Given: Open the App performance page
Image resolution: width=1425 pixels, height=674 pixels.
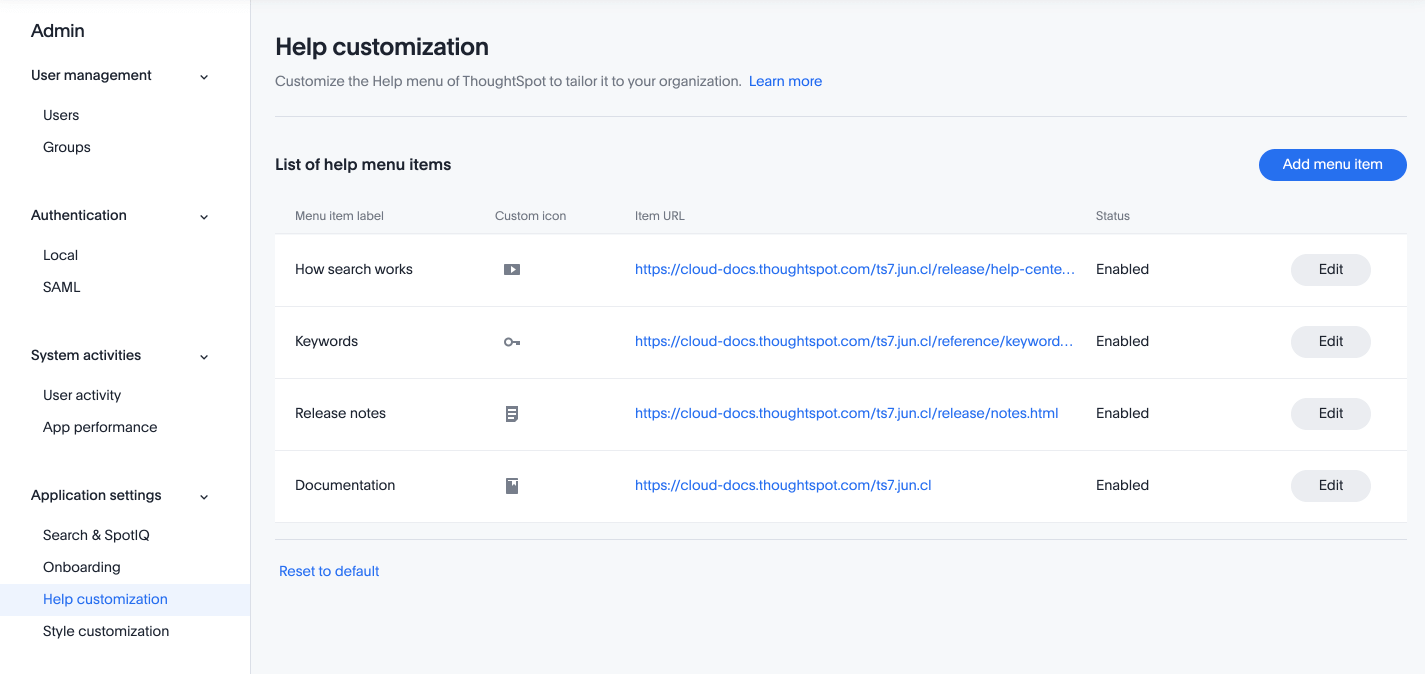Looking at the screenshot, I should click(x=100, y=427).
